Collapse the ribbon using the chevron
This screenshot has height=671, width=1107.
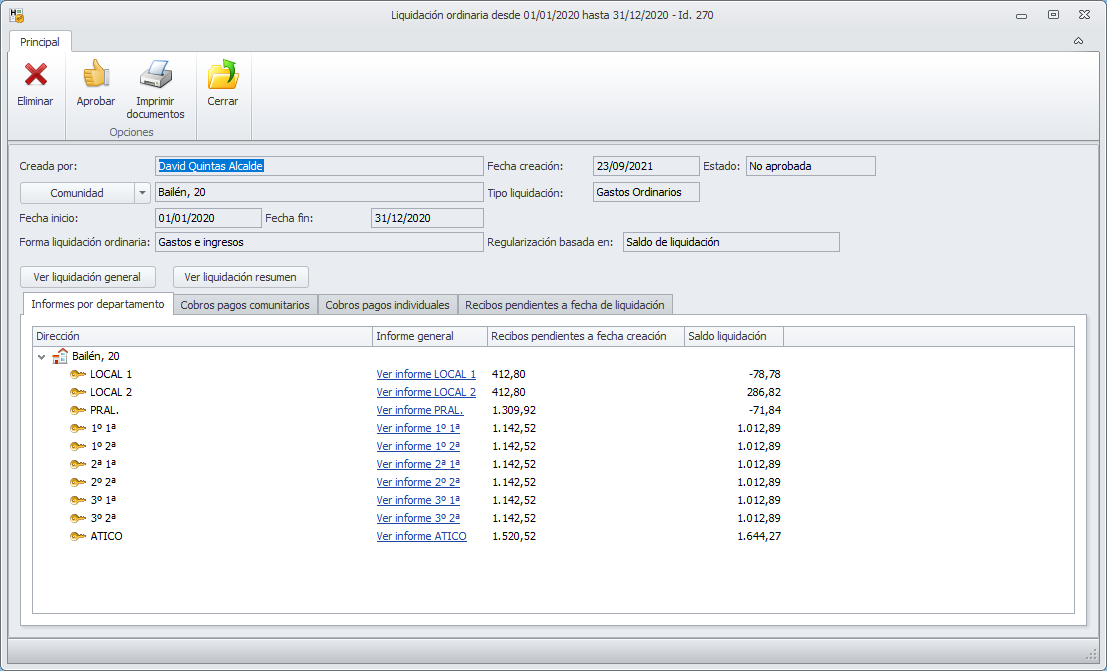pyautogui.click(x=1078, y=42)
